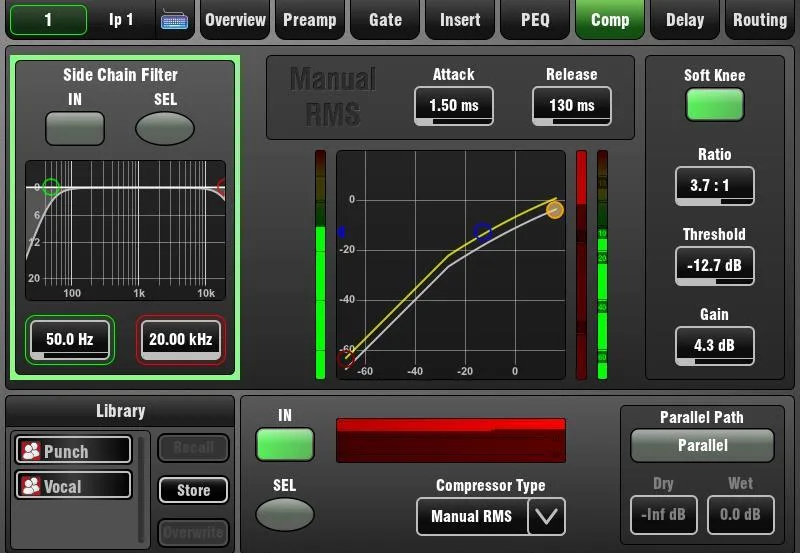This screenshot has width=800, height=553.
Task: Click the Overwrite library button
Action: point(193,533)
